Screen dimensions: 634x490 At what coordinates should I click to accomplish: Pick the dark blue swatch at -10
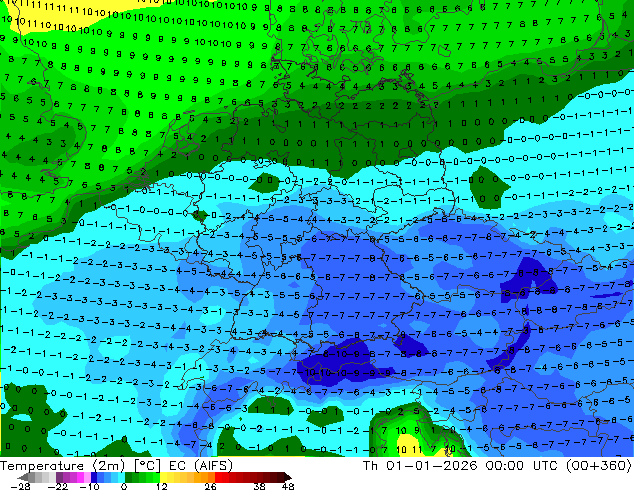point(94,477)
